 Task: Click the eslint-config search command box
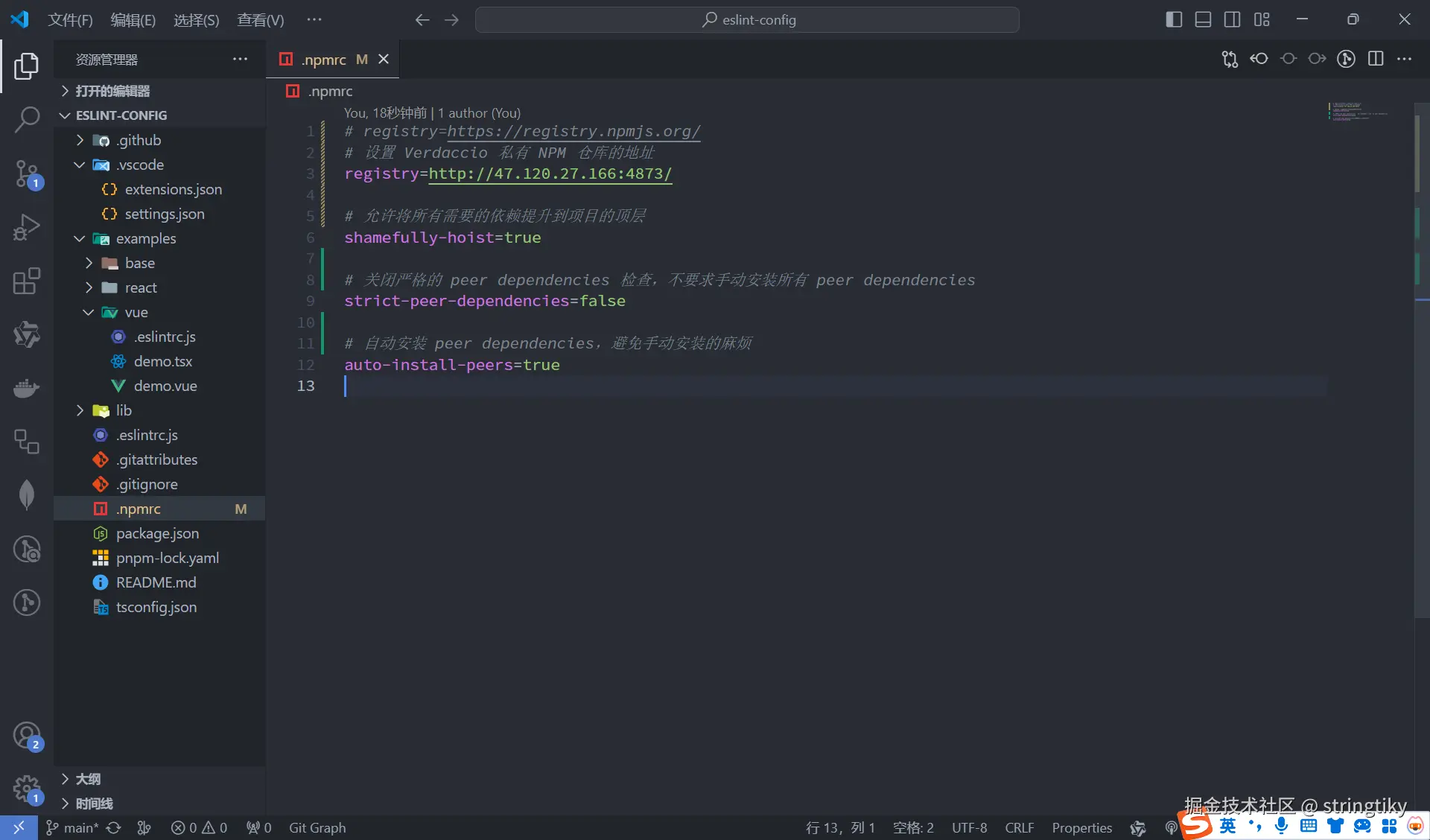click(x=747, y=19)
